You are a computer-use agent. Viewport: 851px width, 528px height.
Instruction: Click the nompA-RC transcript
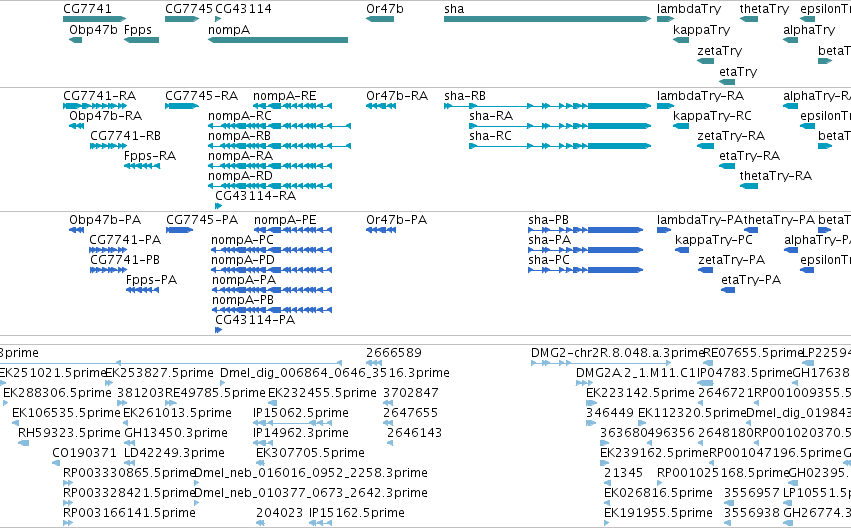279,126
